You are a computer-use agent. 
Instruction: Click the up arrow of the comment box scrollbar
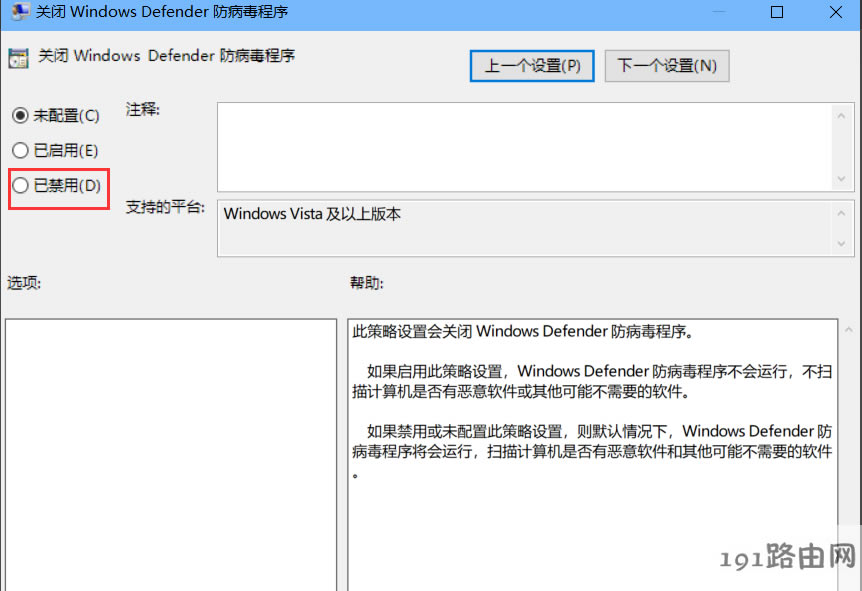pos(841,115)
